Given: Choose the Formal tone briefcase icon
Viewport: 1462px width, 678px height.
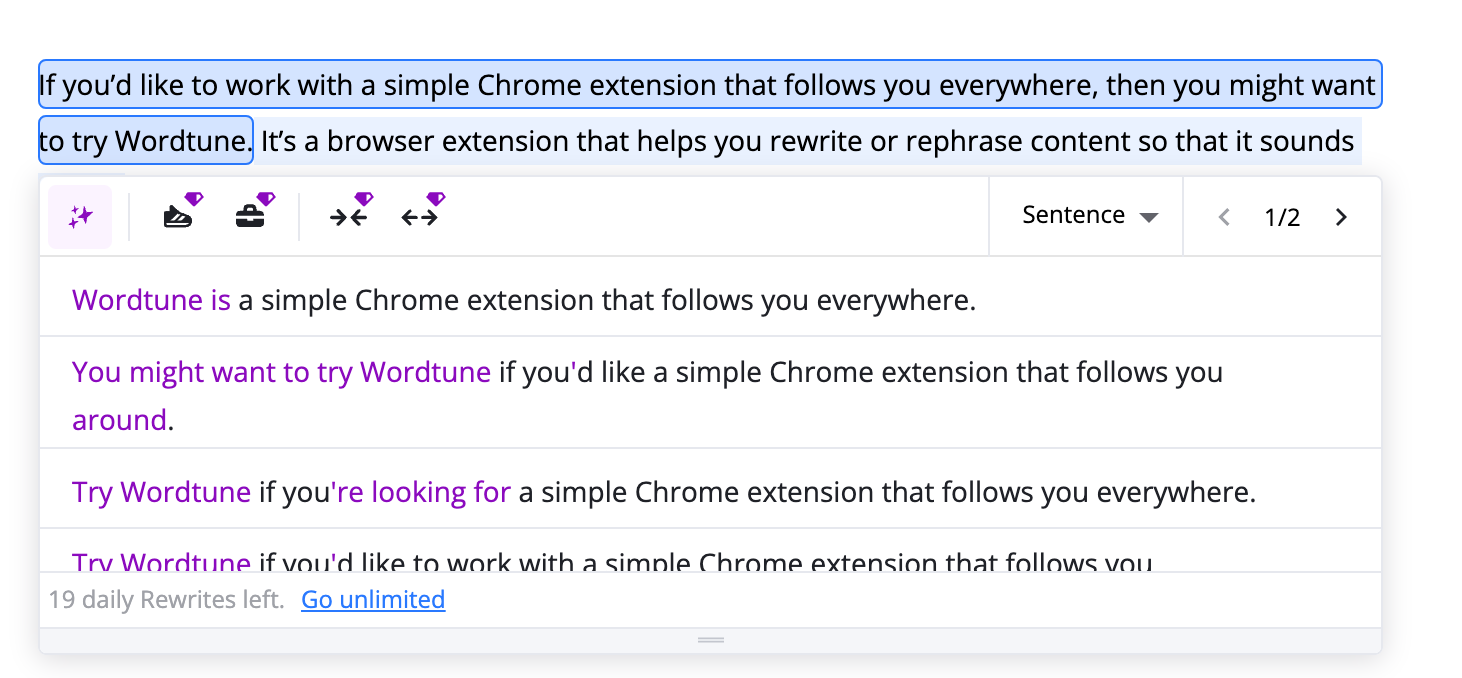Looking at the screenshot, I should coord(250,217).
